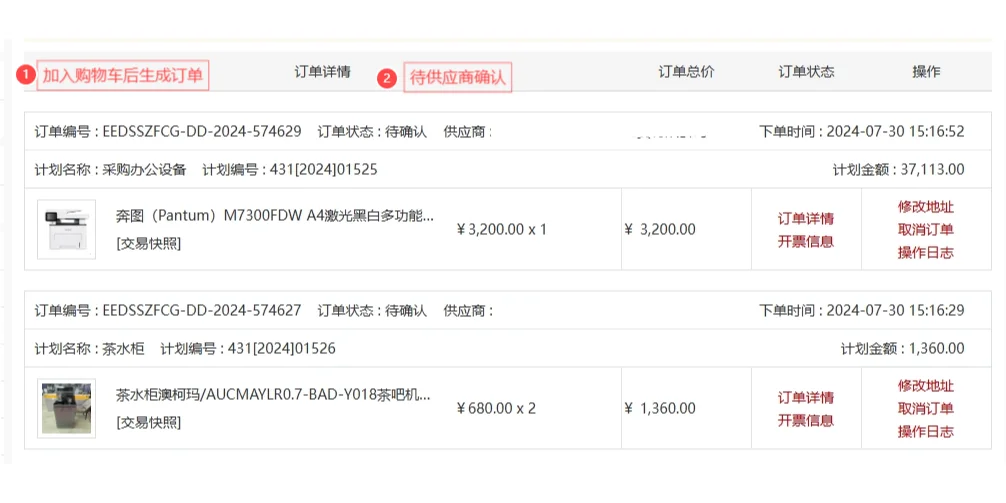The height and width of the screenshot is (503, 1006).
Task: View 操作日志 for the Pantum printer order
Action: point(926,253)
